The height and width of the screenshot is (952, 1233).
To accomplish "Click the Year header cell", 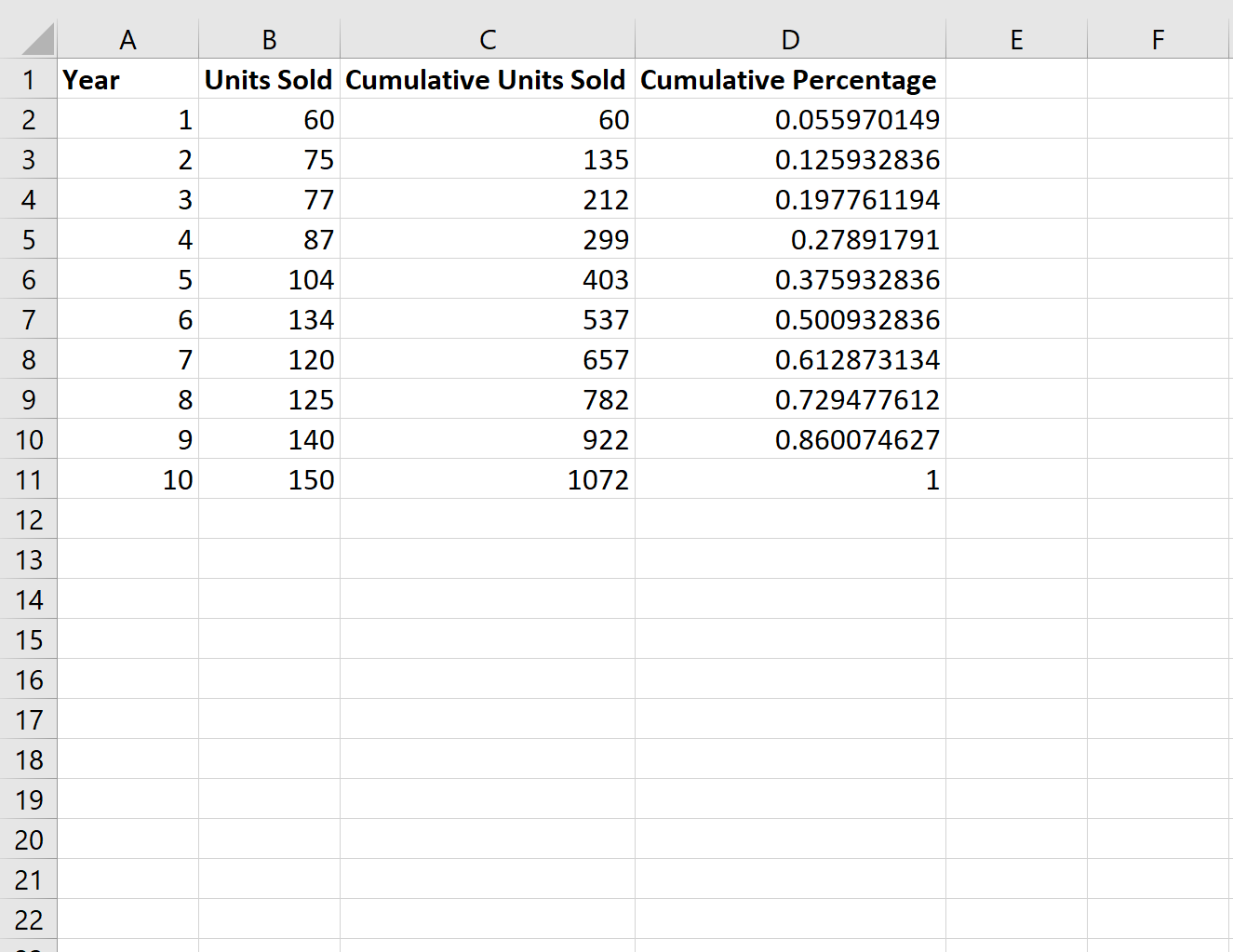I will coord(127,79).
